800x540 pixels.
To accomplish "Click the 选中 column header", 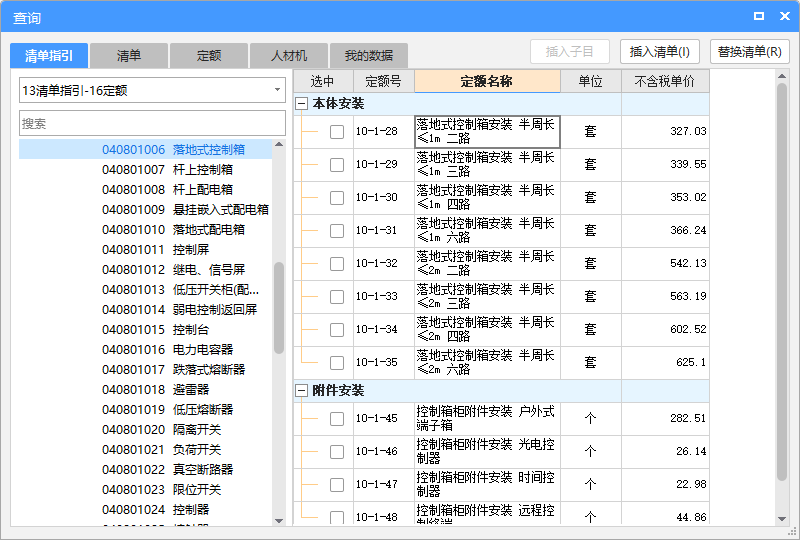I will [x=323, y=81].
